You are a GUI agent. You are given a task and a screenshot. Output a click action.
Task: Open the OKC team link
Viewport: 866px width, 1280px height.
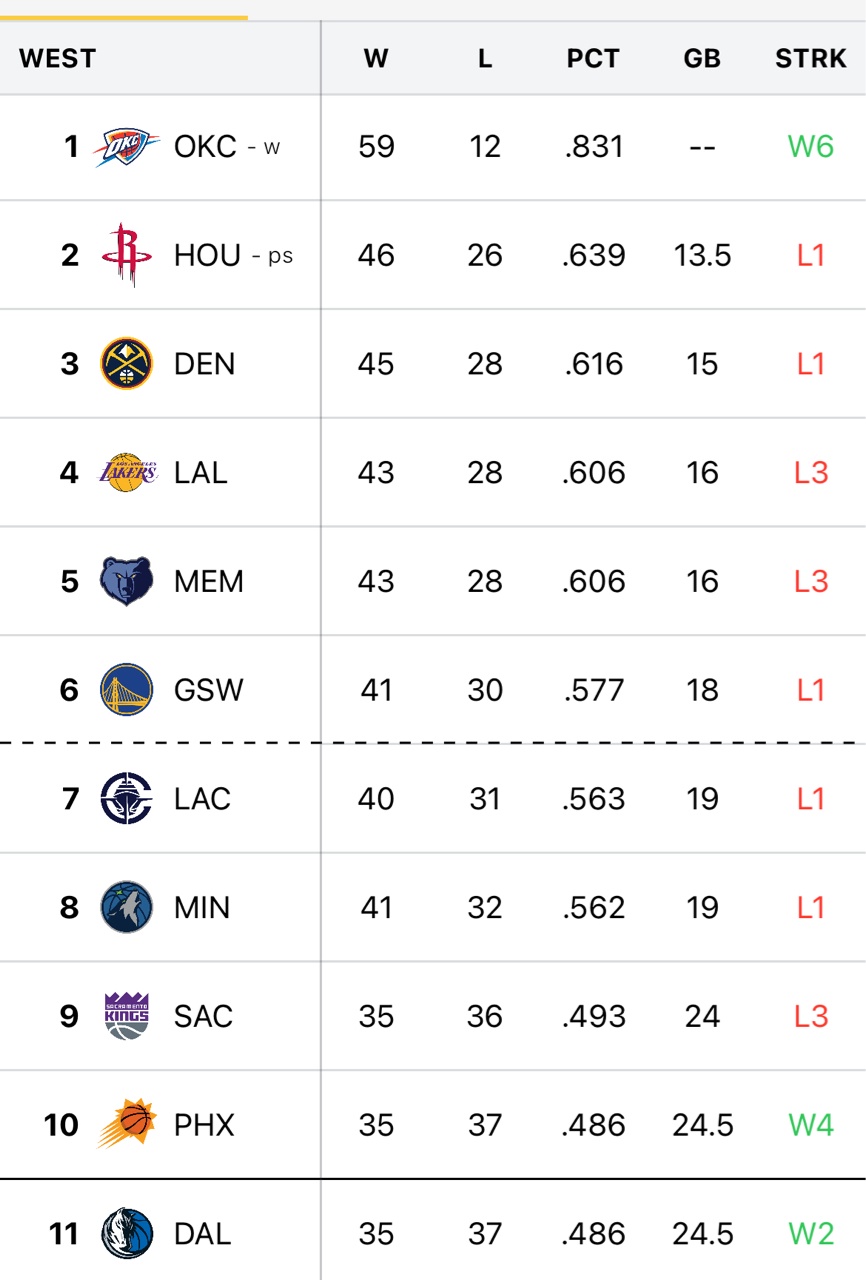[205, 147]
